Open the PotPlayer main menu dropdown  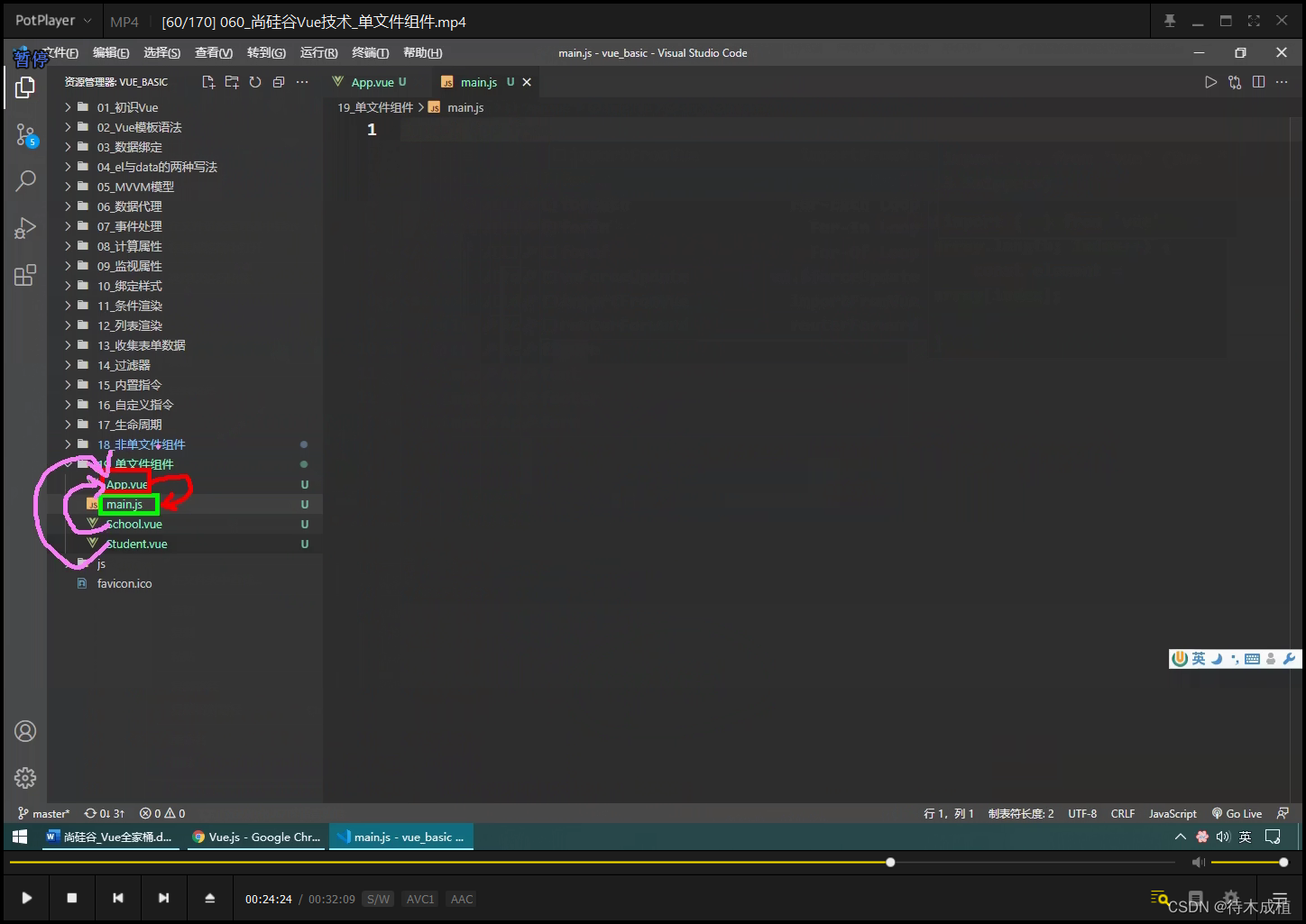coord(53,20)
